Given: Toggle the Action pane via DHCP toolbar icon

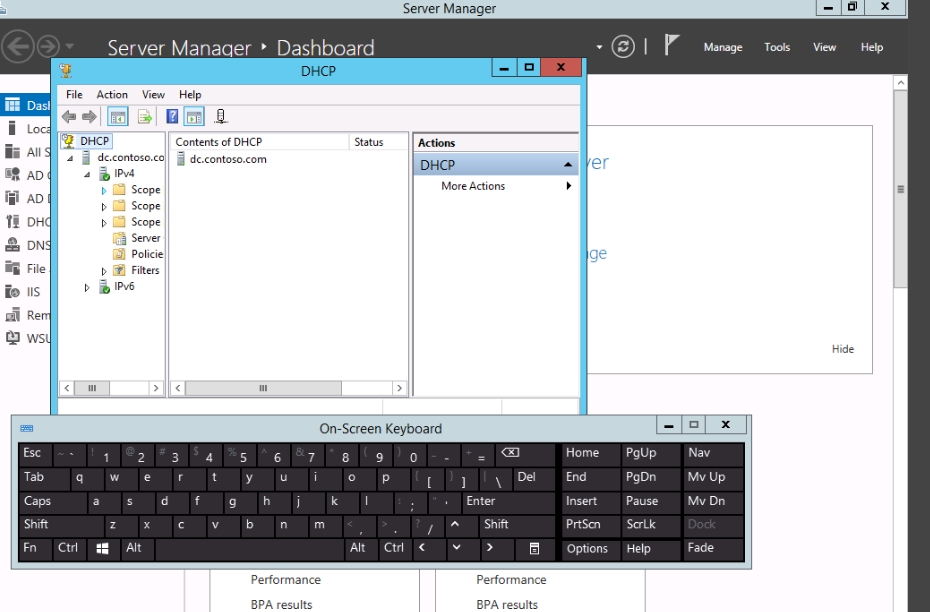Looking at the screenshot, I should click(194, 117).
